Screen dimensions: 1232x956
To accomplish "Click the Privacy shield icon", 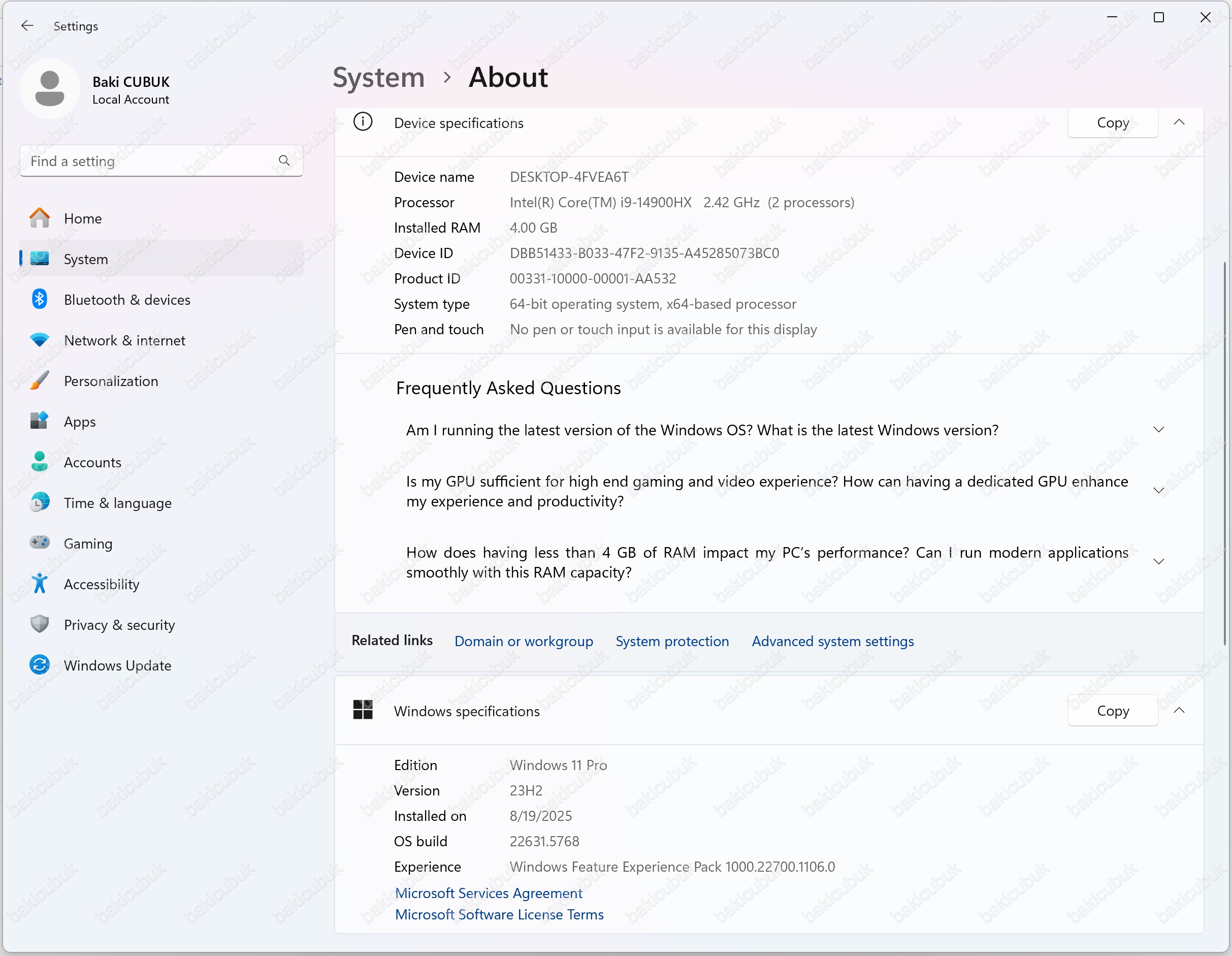I will 40,625.
